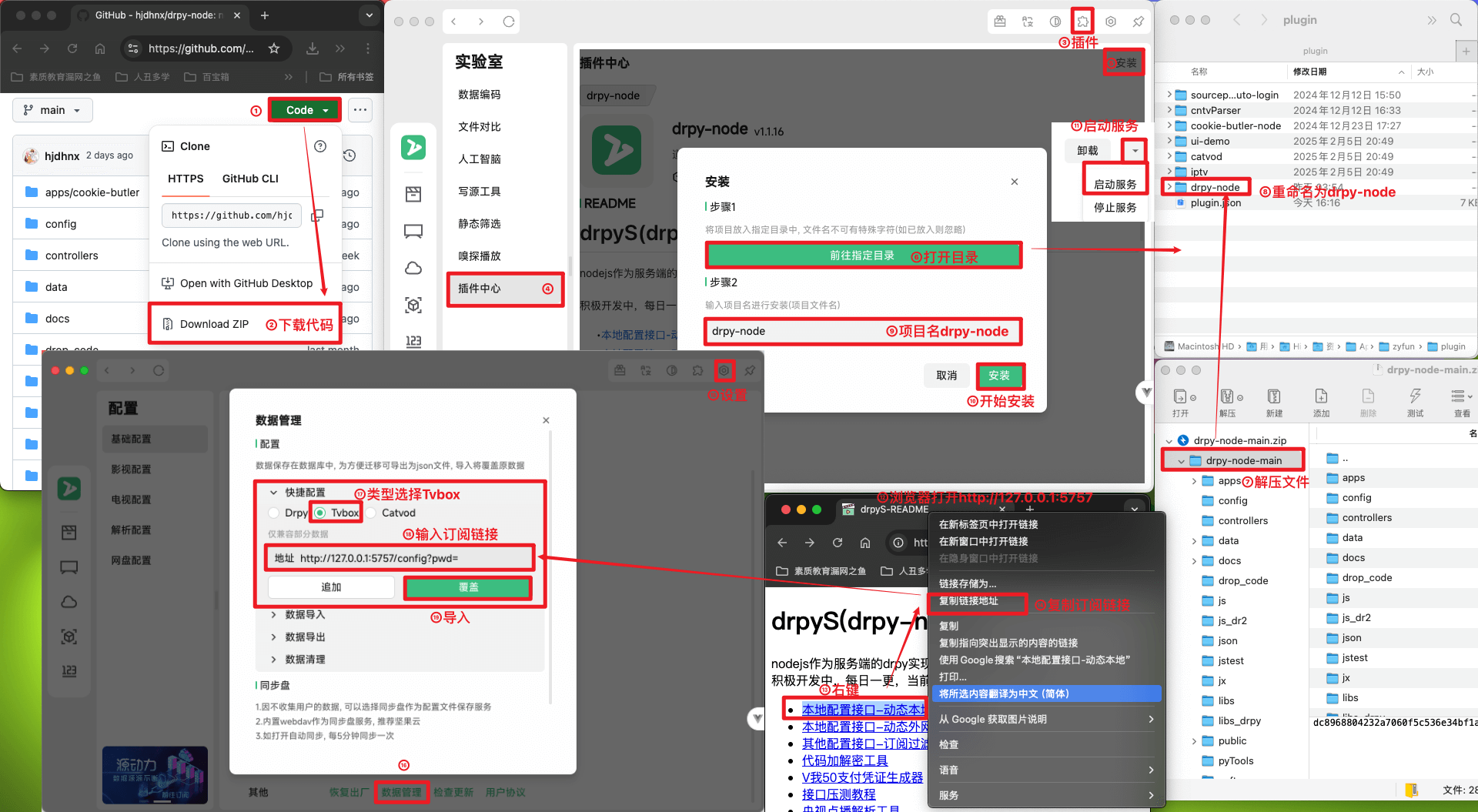The image size is (1478, 812).
Task: Select 基础配置 in settings sidebar
Action: click(x=155, y=439)
